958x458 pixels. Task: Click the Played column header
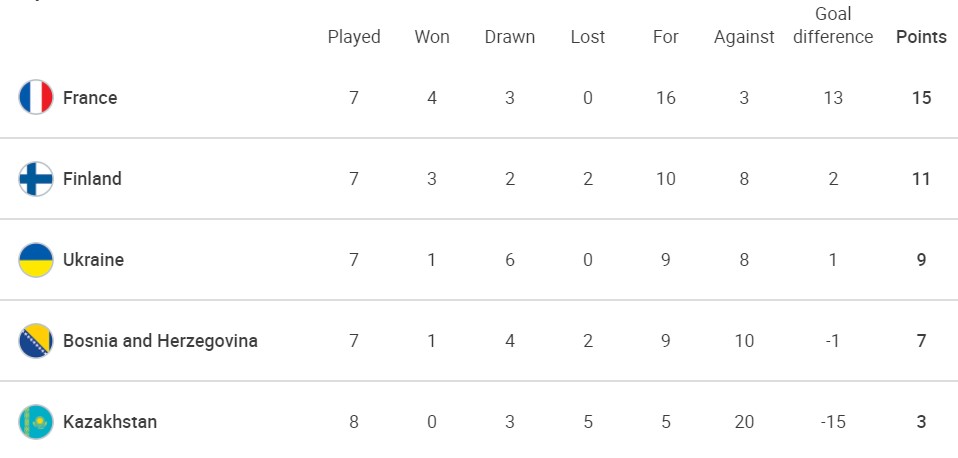point(354,37)
